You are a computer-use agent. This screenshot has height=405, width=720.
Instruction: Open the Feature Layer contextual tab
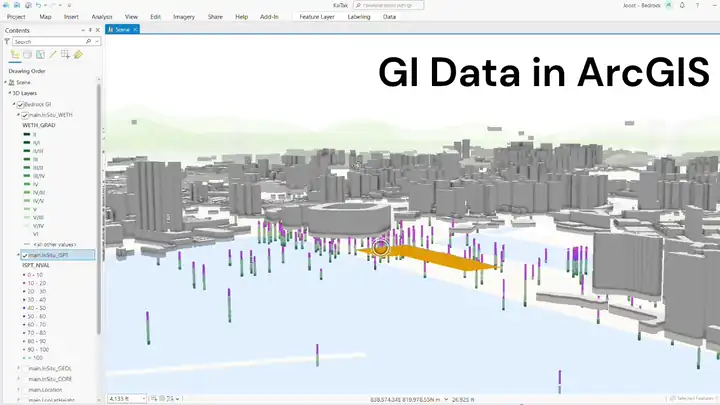tap(317, 17)
